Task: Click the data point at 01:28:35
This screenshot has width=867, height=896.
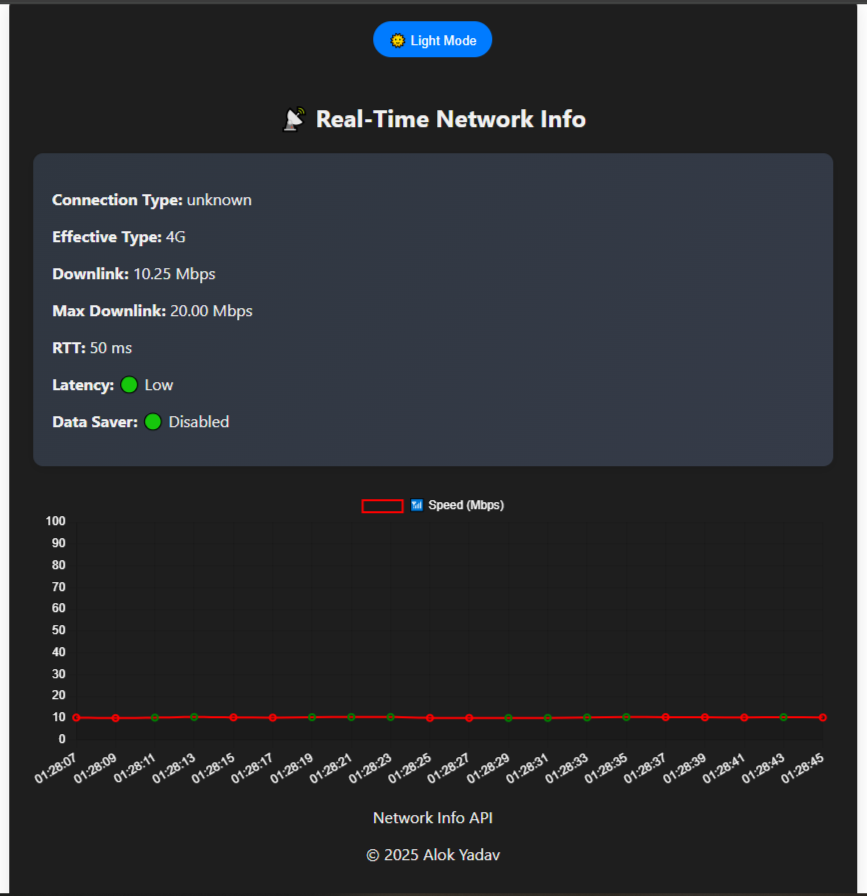Action: tap(626, 717)
